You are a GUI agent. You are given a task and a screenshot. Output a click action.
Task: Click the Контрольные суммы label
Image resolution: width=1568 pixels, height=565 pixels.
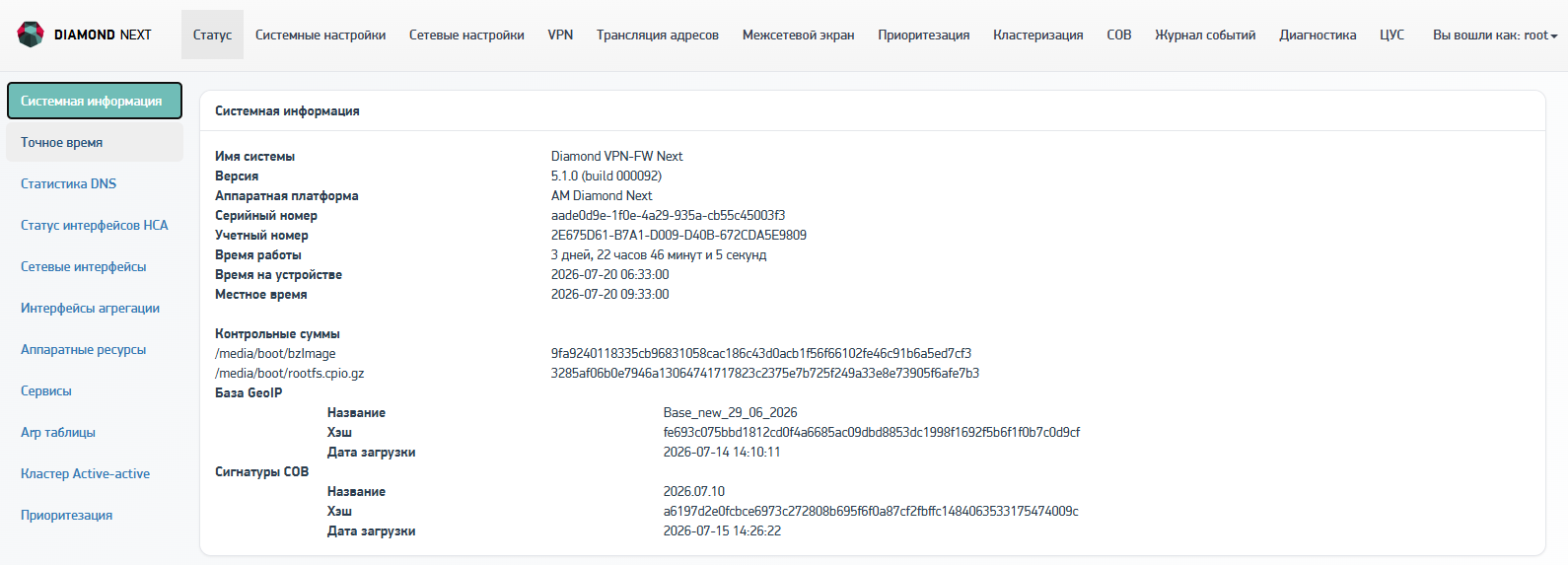click(277, 333)
